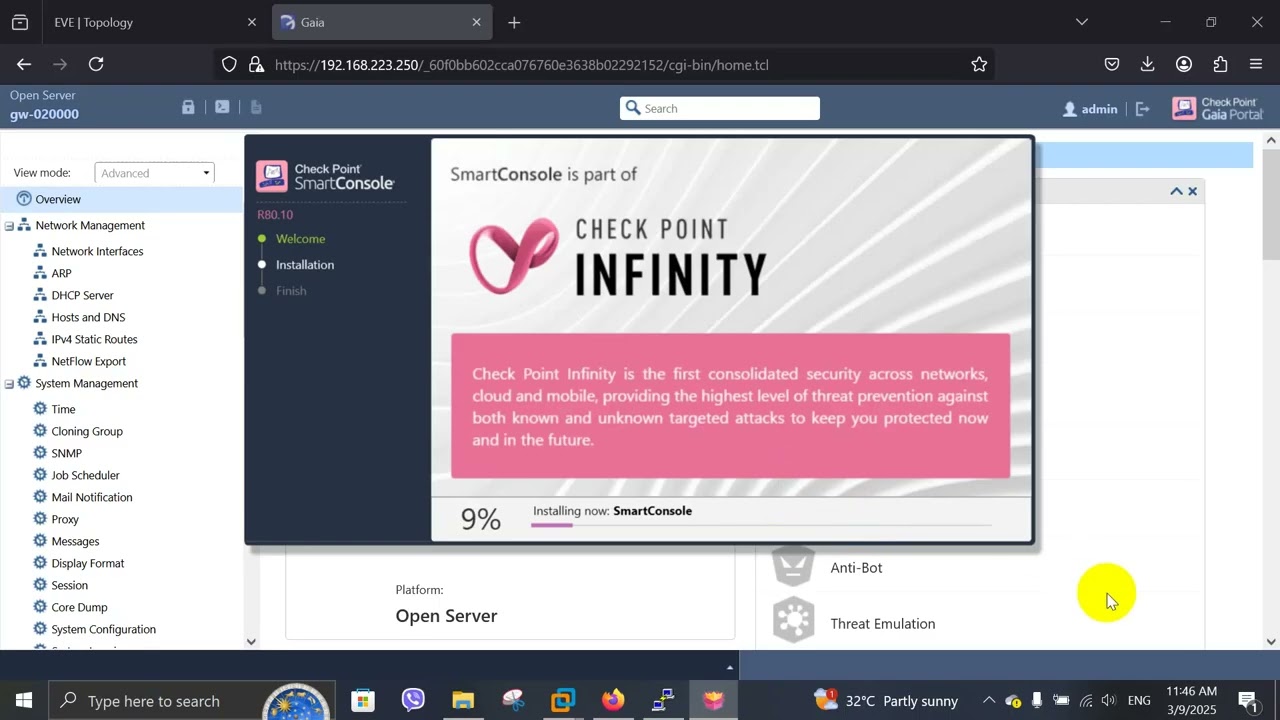Click the SmartConsole installation progress bar
This screenshot has height=720, width=1280.
pos(762,525)
